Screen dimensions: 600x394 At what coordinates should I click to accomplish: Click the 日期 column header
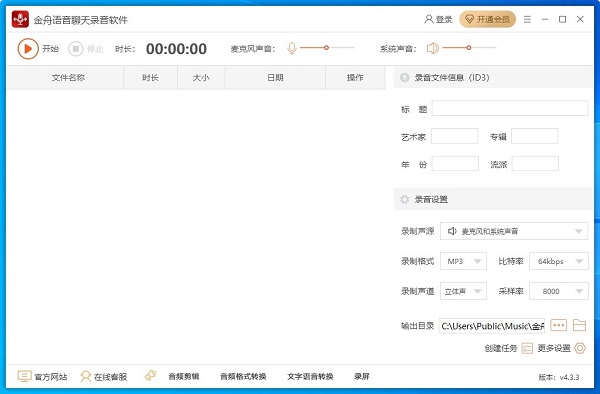275,78
